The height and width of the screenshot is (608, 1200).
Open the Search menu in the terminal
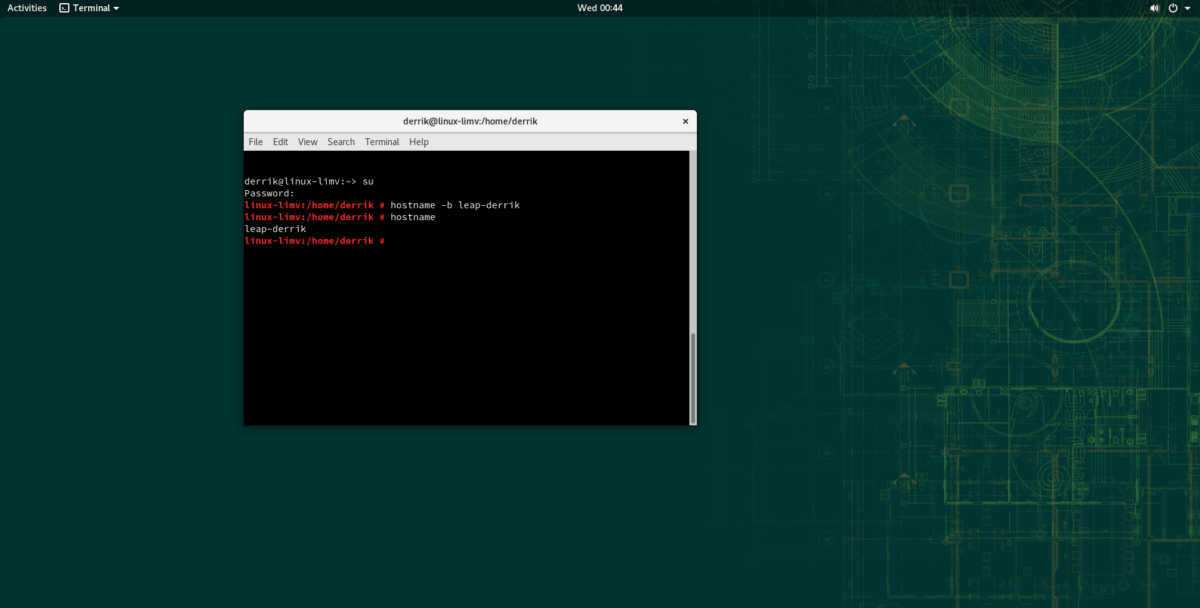click(341, 141)
